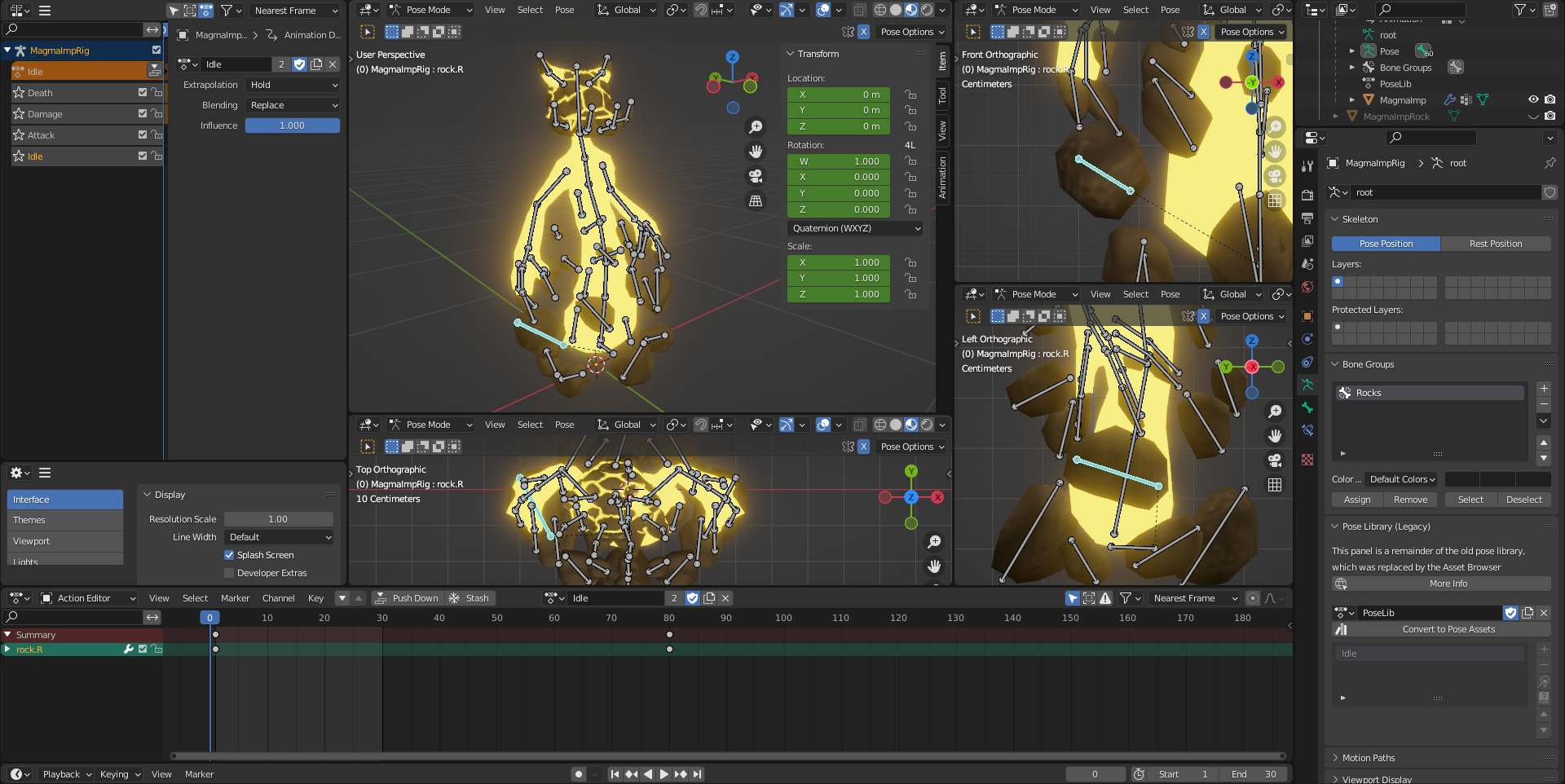Play the animation forward
The image size is (1565, 784).
(663, 774)
